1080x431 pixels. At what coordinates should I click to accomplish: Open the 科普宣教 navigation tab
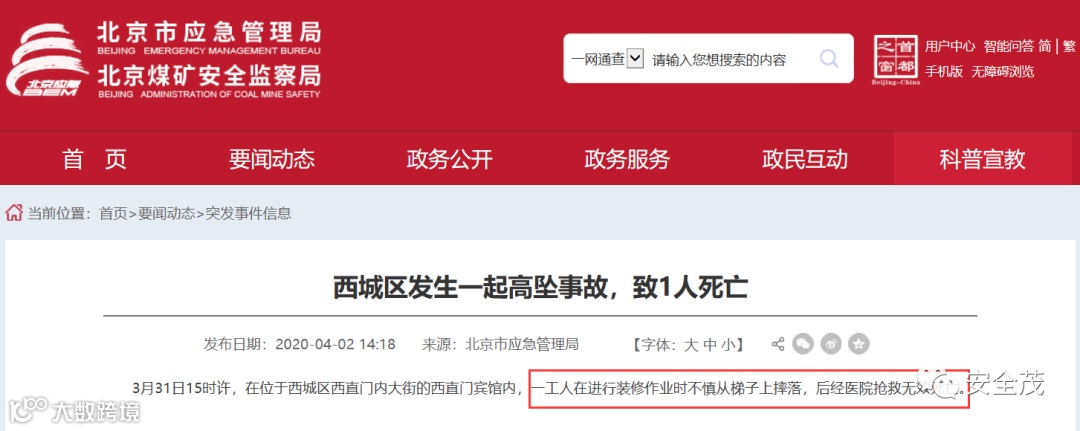click(x=982, y=159)
